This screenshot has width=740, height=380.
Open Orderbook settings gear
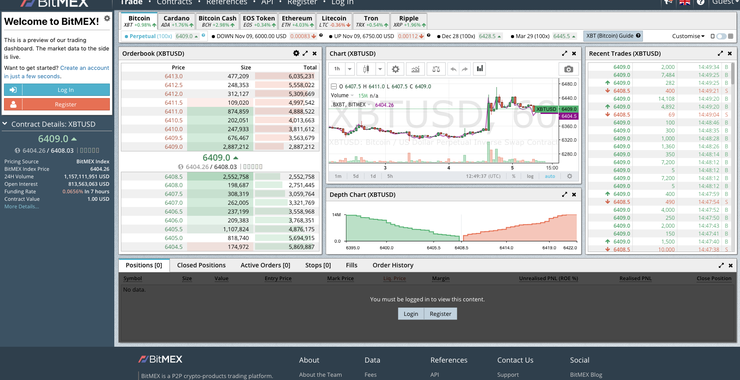coord(296,54)
